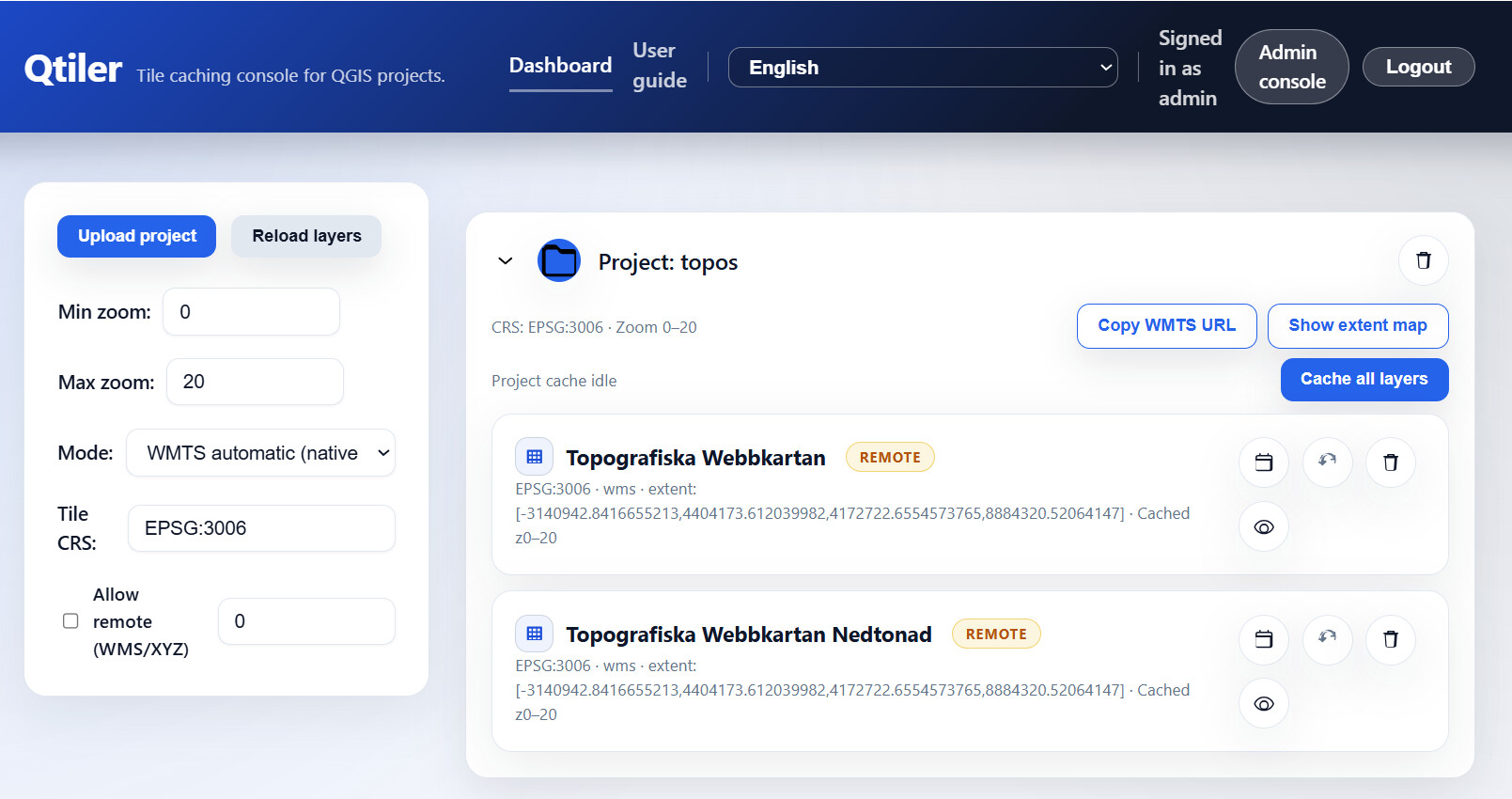
Task: Open the Mode WMTS automatic dropdown
Action: click(x=260, y=453)
